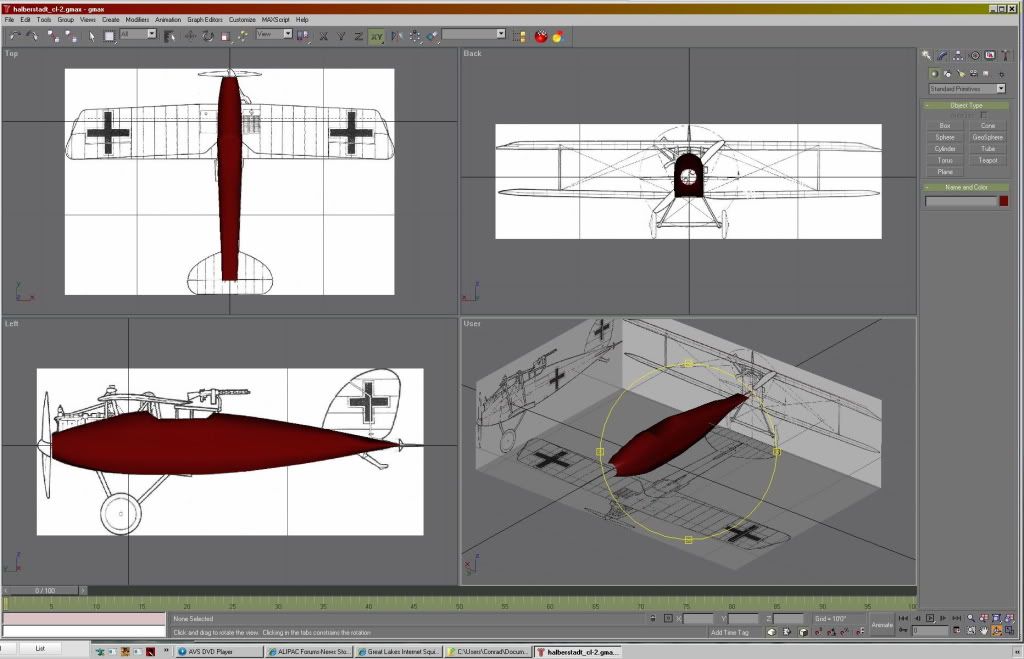Image resolution: width=1024 pixels, height=659 pixels.
Task: Open the Track View icon in toolbar
Action: click(519, 37)
